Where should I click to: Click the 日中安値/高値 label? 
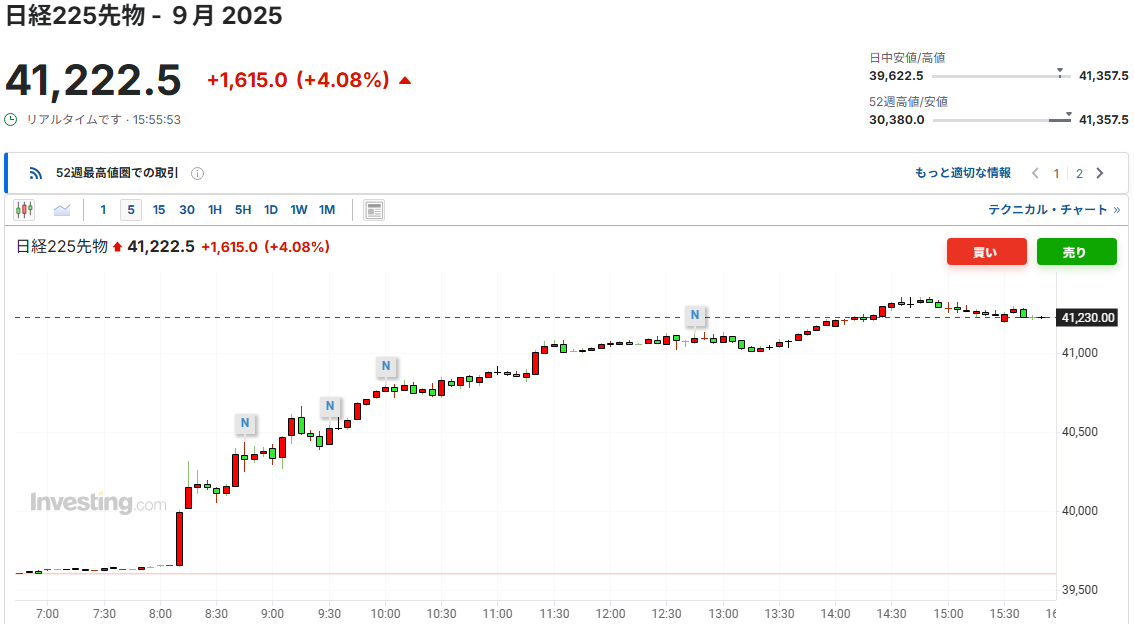[907, 58]
